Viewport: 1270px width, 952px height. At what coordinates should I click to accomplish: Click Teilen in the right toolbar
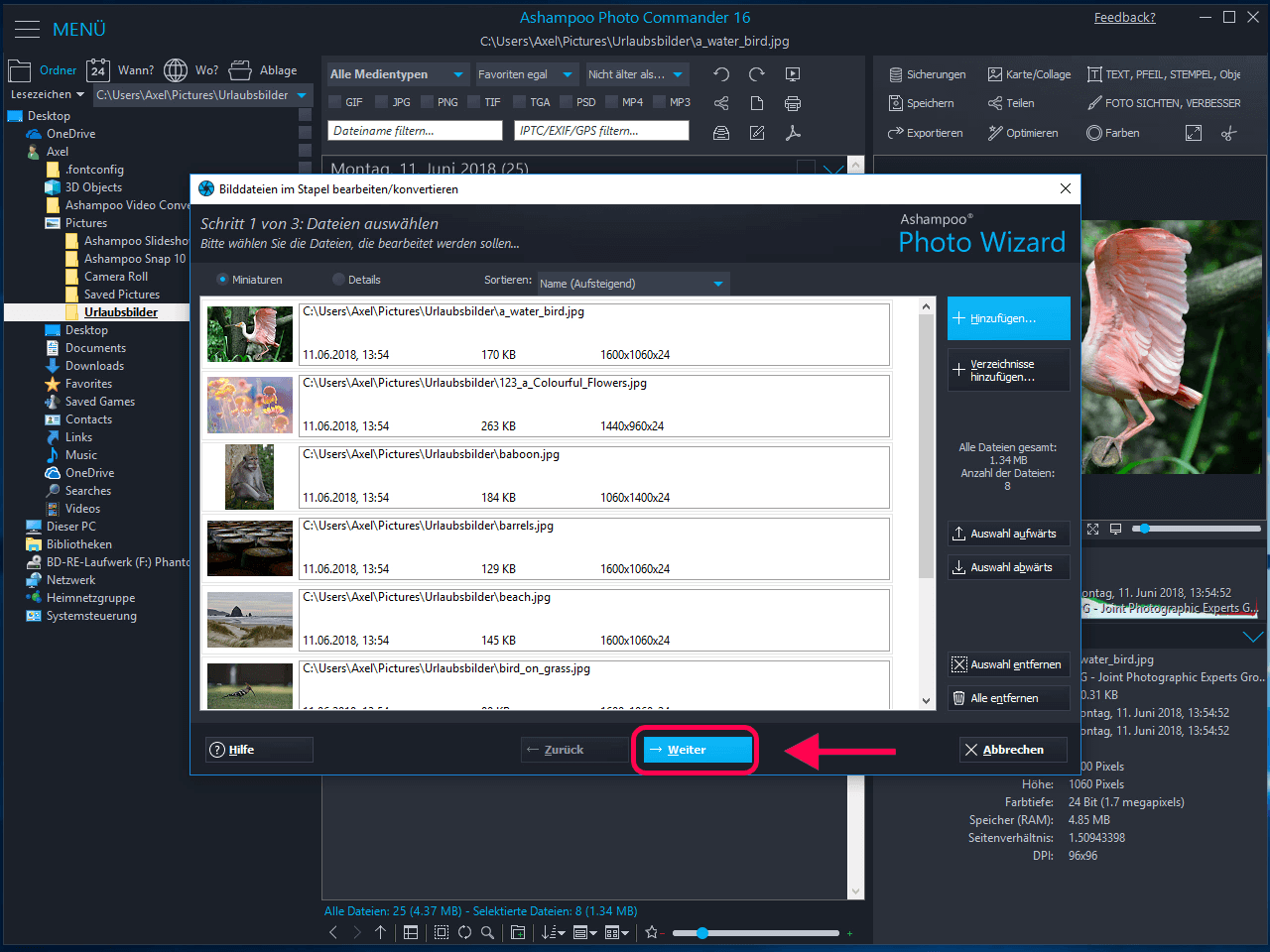coord(1011,103)
